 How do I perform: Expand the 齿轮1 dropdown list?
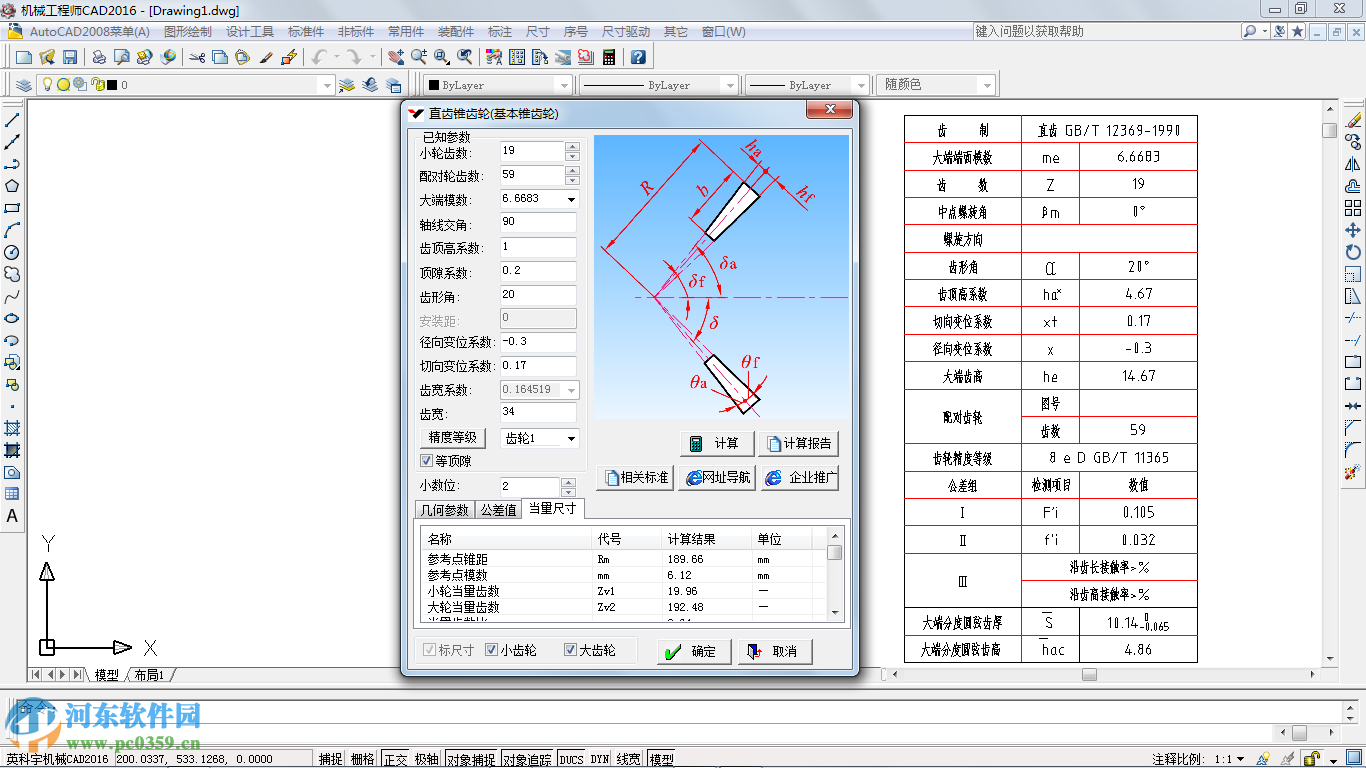[x=571, y=438]
